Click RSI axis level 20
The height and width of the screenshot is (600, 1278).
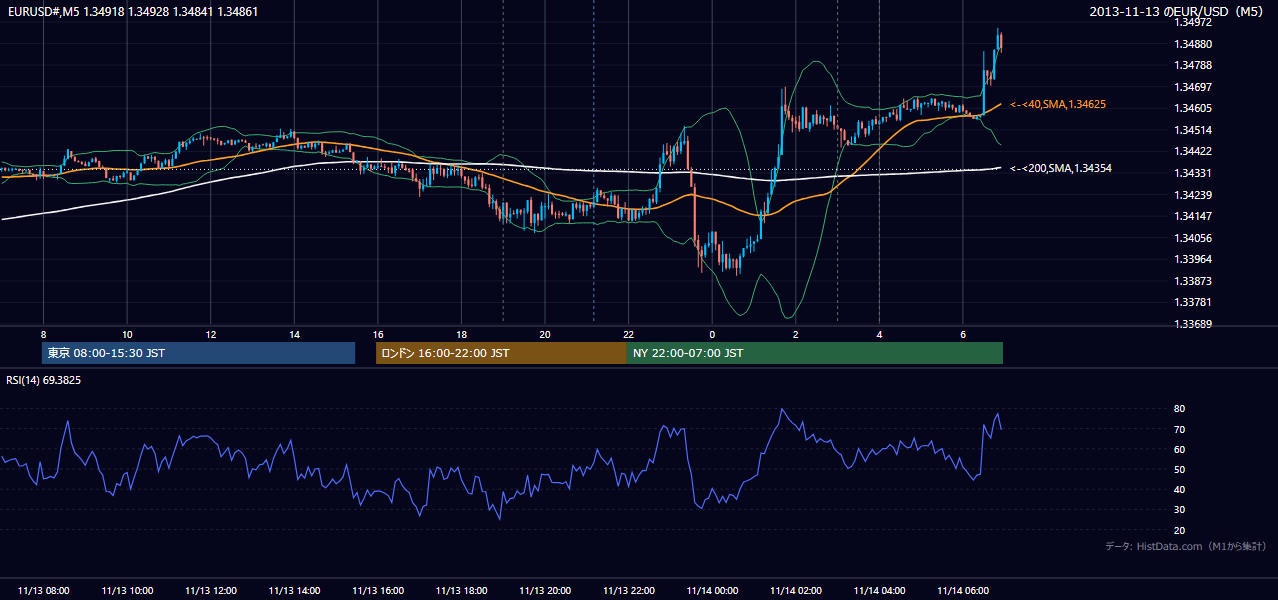pyautogui.click(x=1180, y=530)
